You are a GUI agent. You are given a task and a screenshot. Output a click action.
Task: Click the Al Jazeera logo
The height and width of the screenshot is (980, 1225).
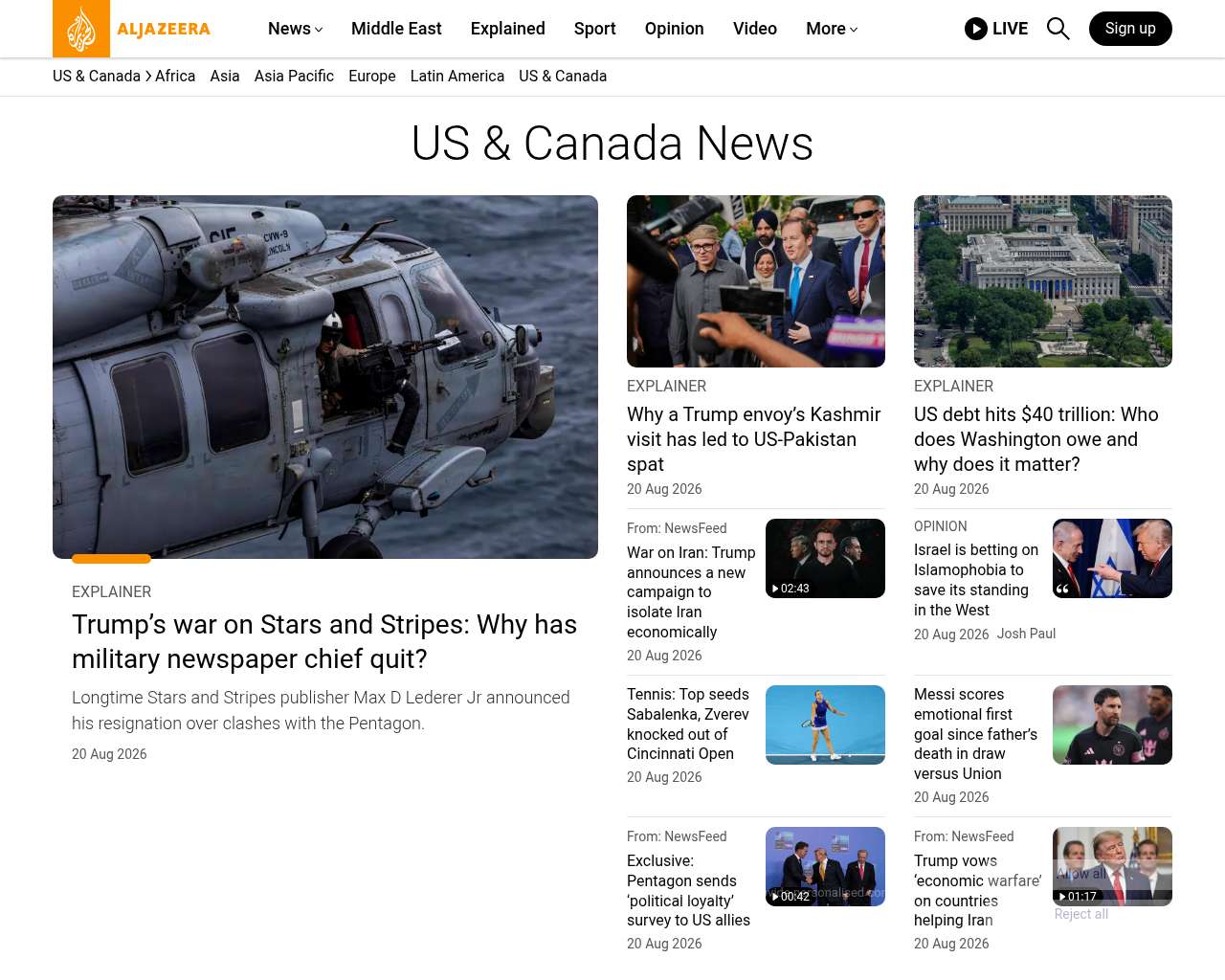[132, 29]
